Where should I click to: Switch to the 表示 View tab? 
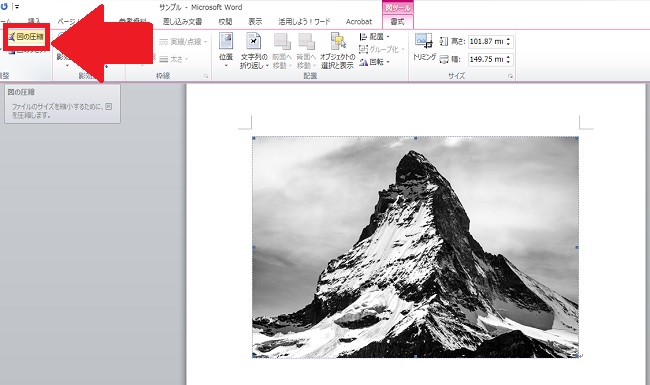coord(255,22)
